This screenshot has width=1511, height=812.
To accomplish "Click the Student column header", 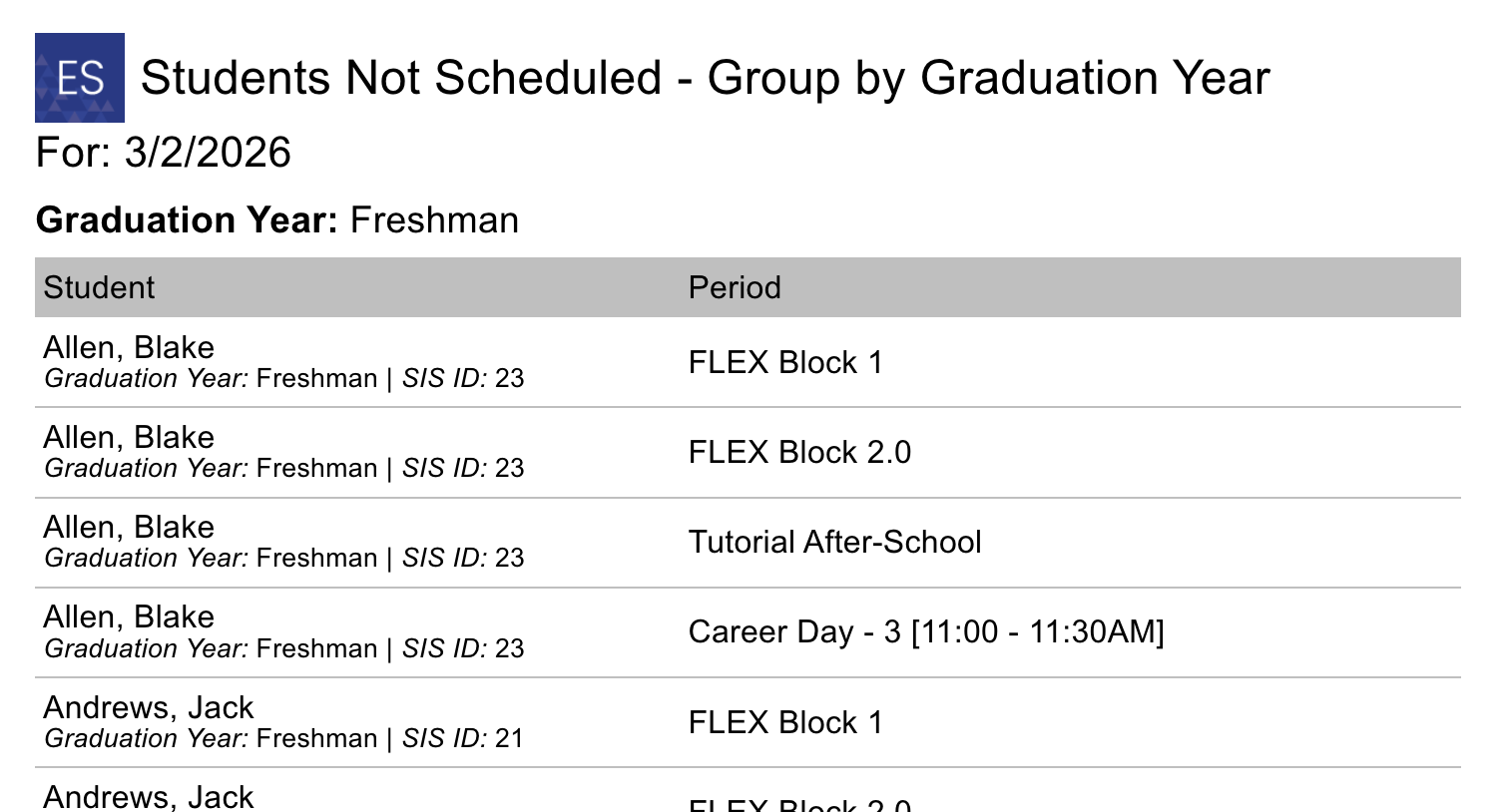I will pos(99,287).
